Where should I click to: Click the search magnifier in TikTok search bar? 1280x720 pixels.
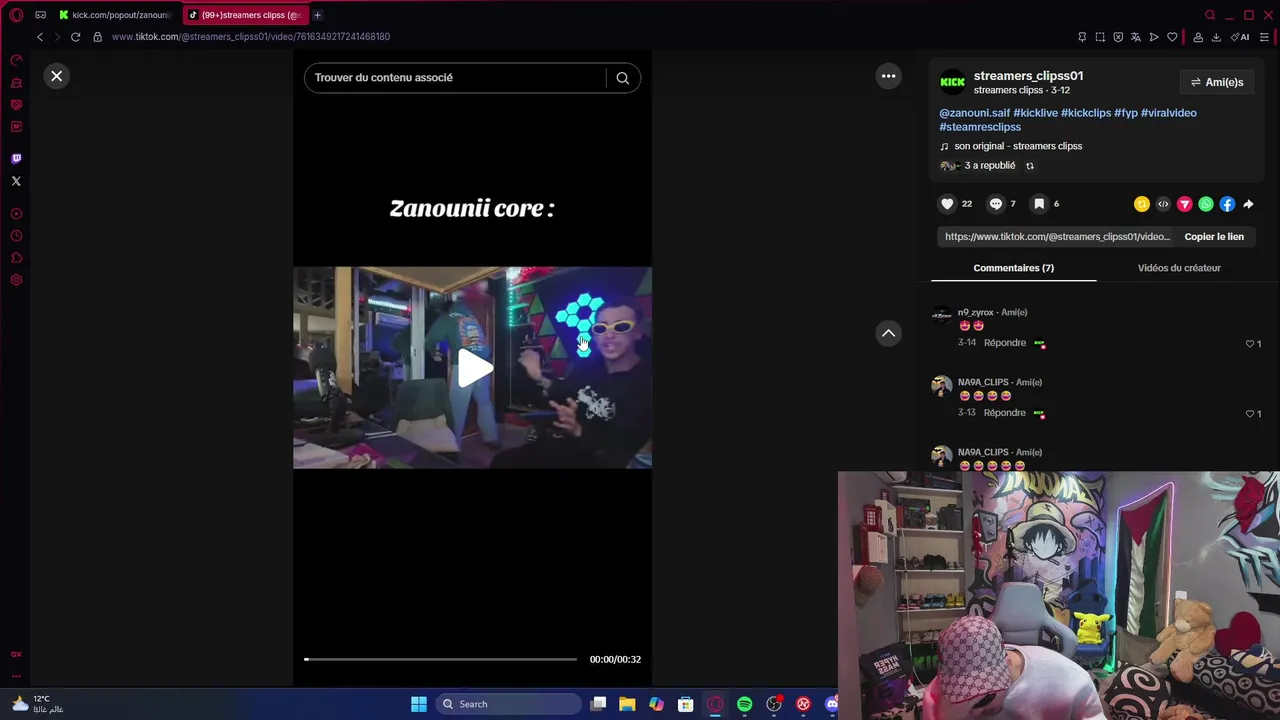tap(622, 78)
